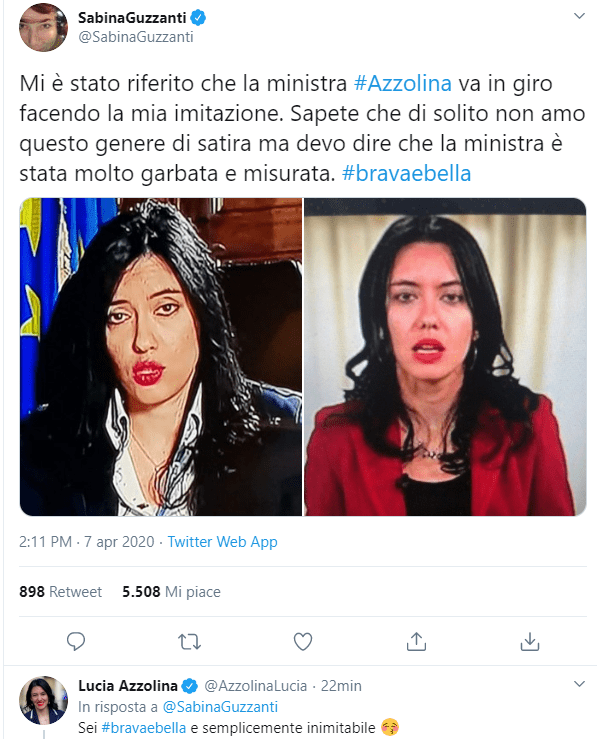This screenshot has height=739, width=597.
Task: View the 5.508 Mi piace list
Action: click(x=172, y=592)
